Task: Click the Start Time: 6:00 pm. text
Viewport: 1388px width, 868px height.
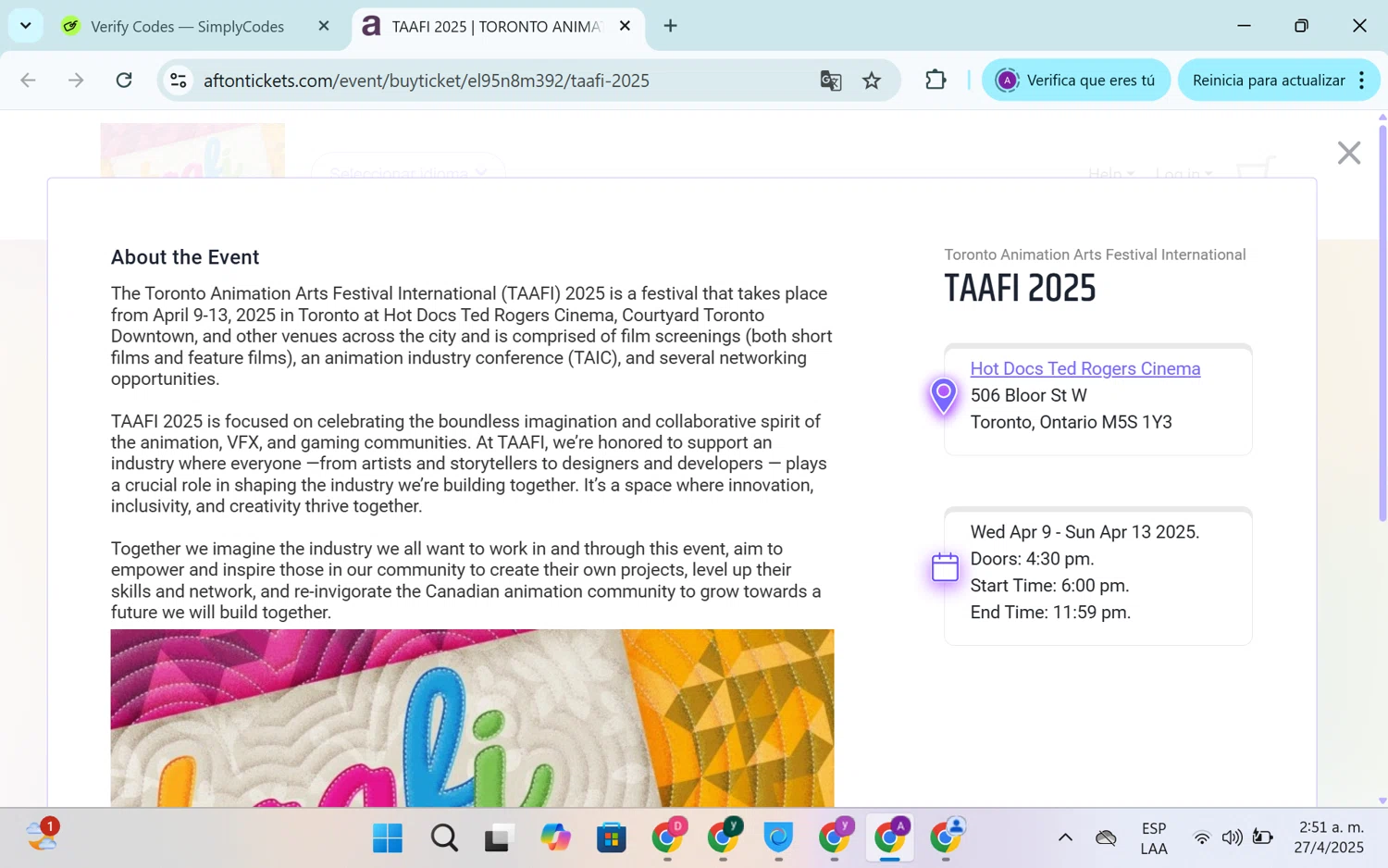Action: [1049, 586]
